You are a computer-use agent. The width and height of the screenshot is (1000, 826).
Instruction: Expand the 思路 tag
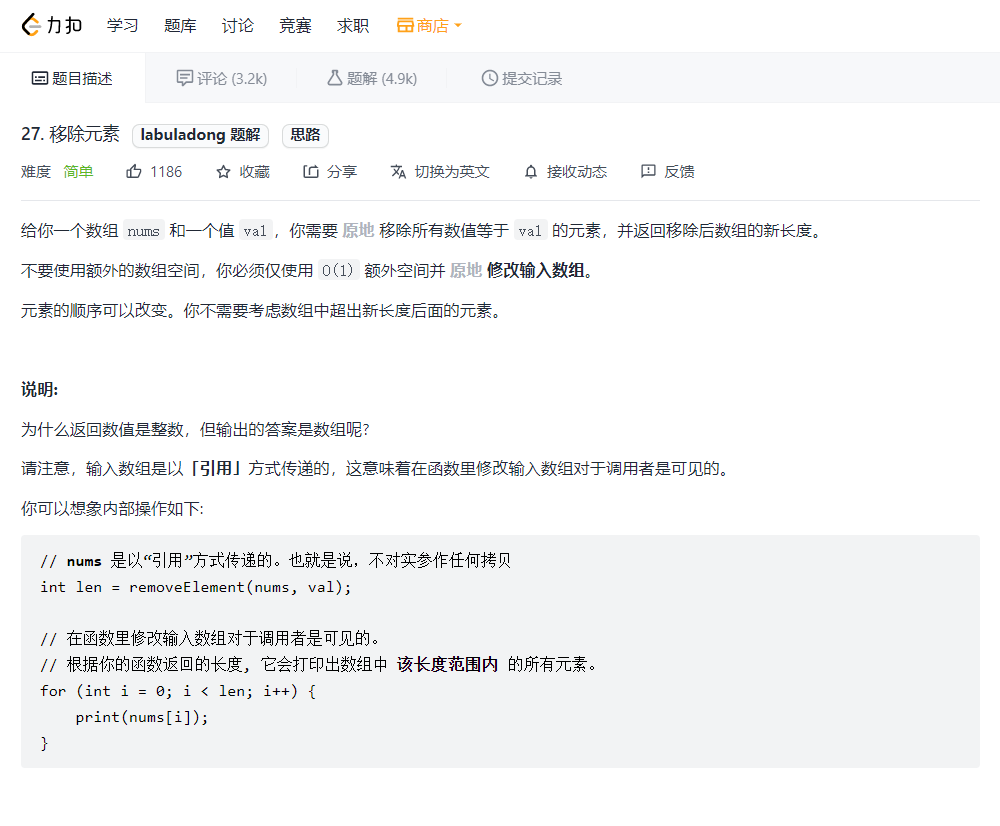pos(305,134)
